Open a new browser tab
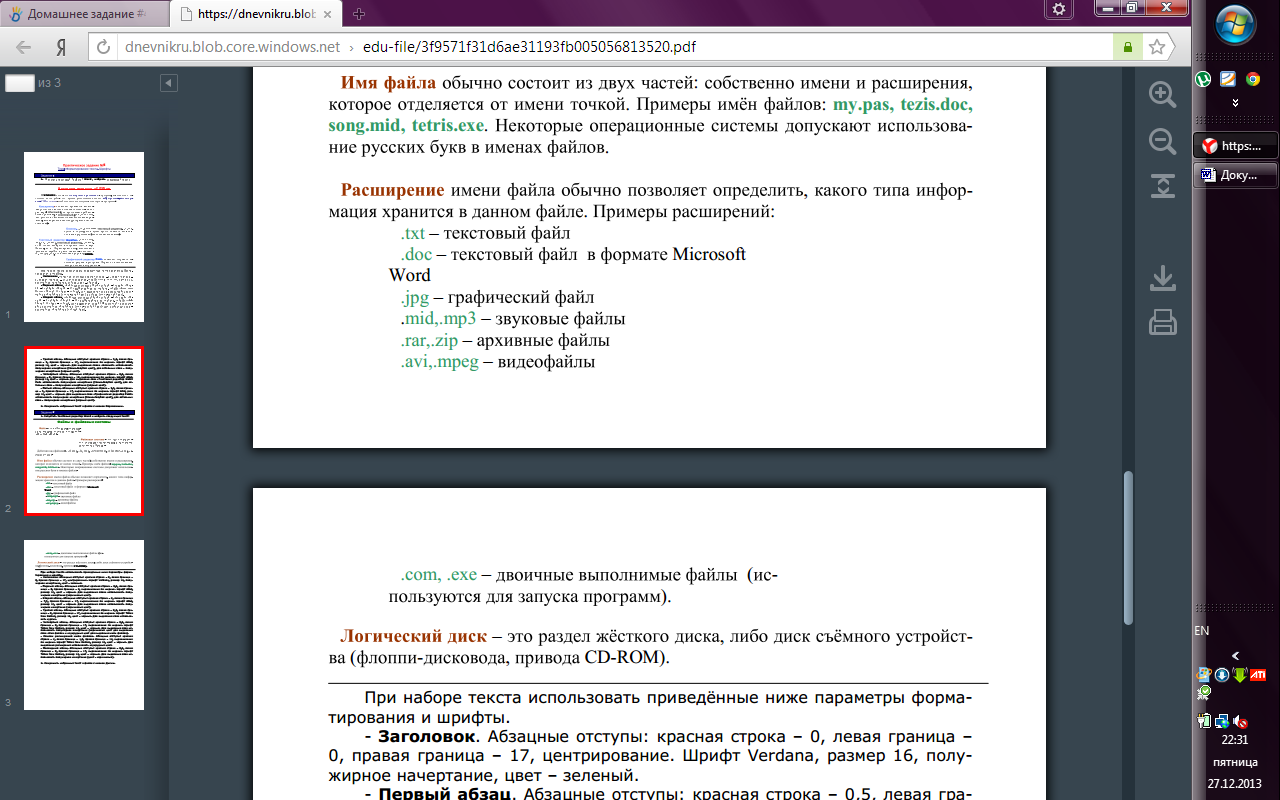 click(x=359, y=14)
